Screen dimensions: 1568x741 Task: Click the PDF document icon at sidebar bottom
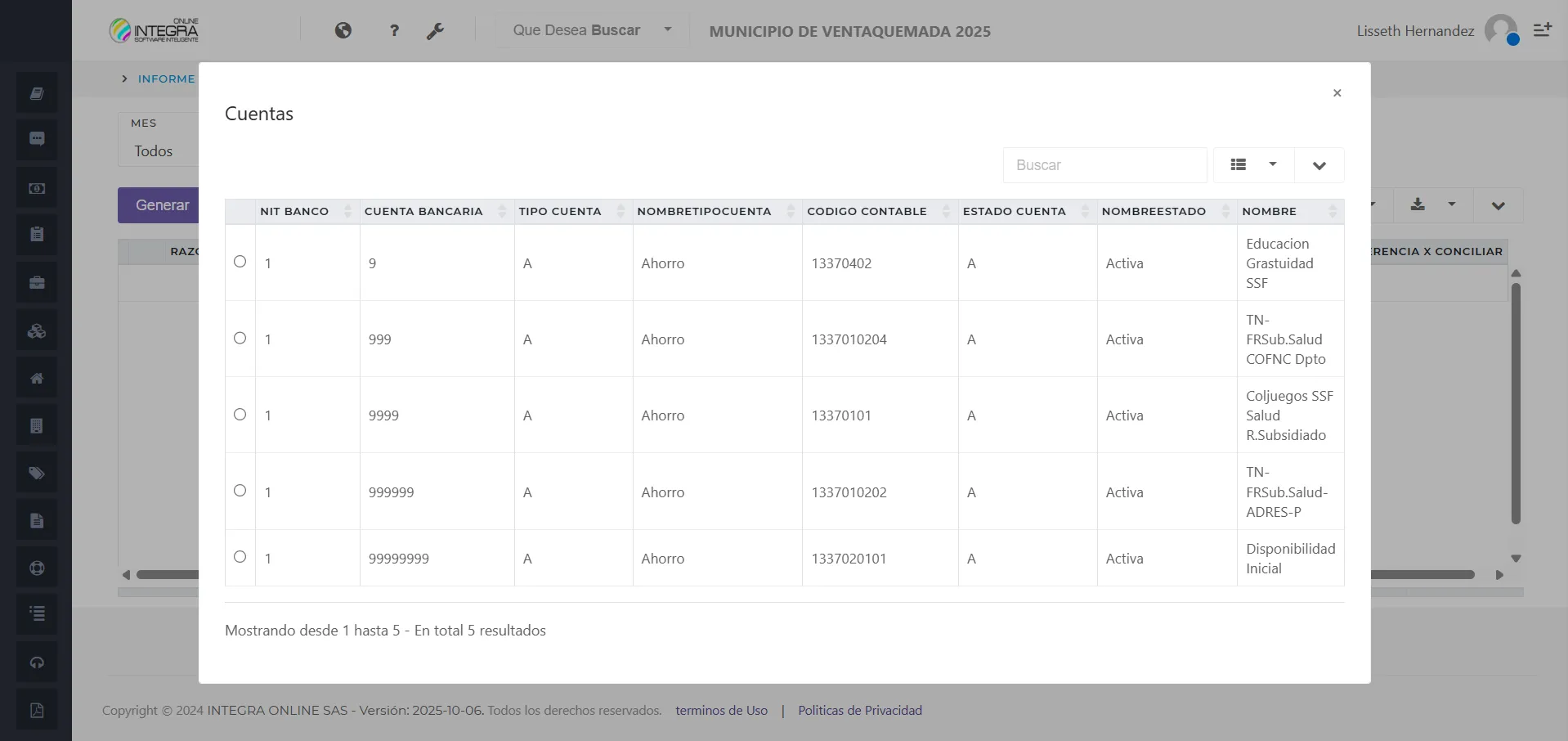(x=36, y=710)
